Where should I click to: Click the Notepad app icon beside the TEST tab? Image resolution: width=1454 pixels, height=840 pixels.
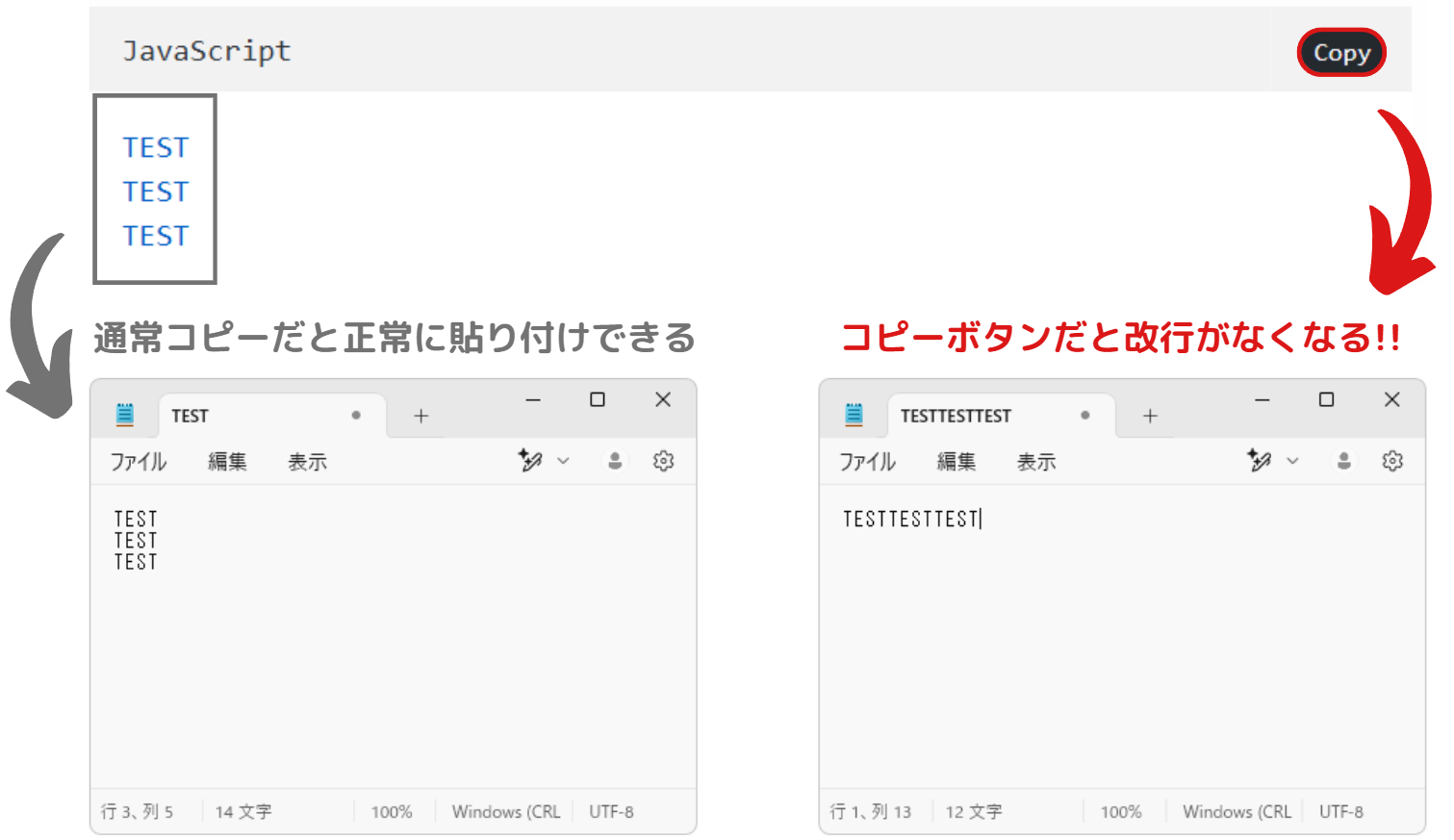pyautogui.click(x=124, y=415)
